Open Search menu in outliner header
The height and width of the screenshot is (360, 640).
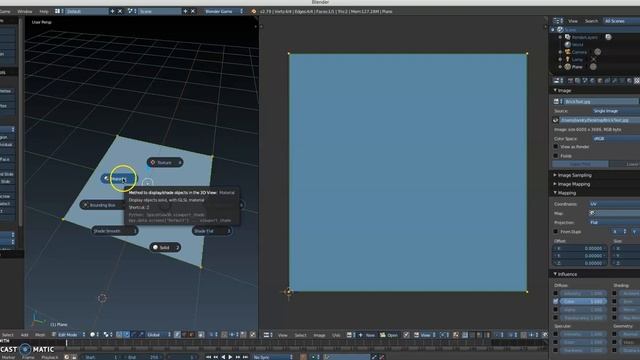click(591, 21)
